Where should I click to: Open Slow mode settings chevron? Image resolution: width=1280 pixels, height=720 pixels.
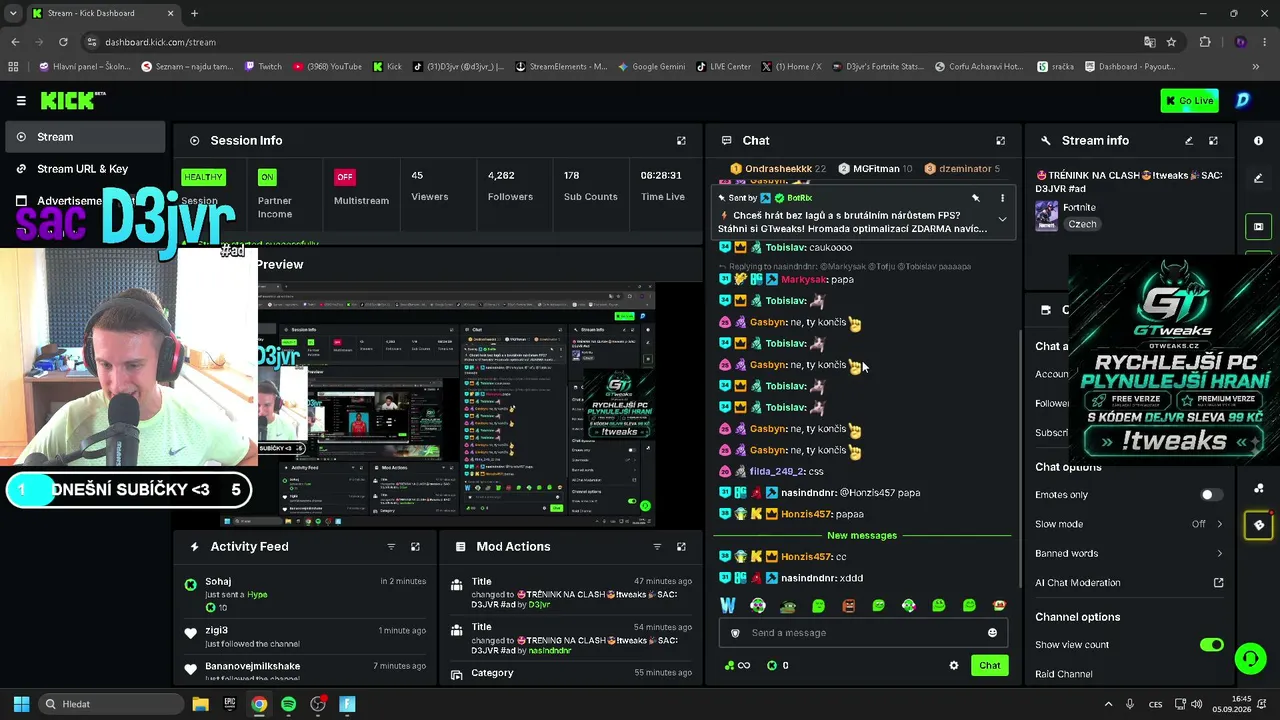point(1219,524)
